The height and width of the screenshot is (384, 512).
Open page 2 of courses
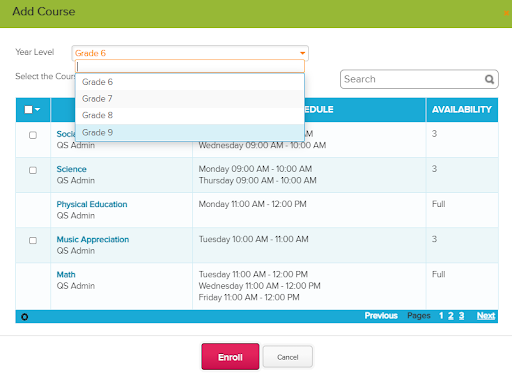[451, 316]
